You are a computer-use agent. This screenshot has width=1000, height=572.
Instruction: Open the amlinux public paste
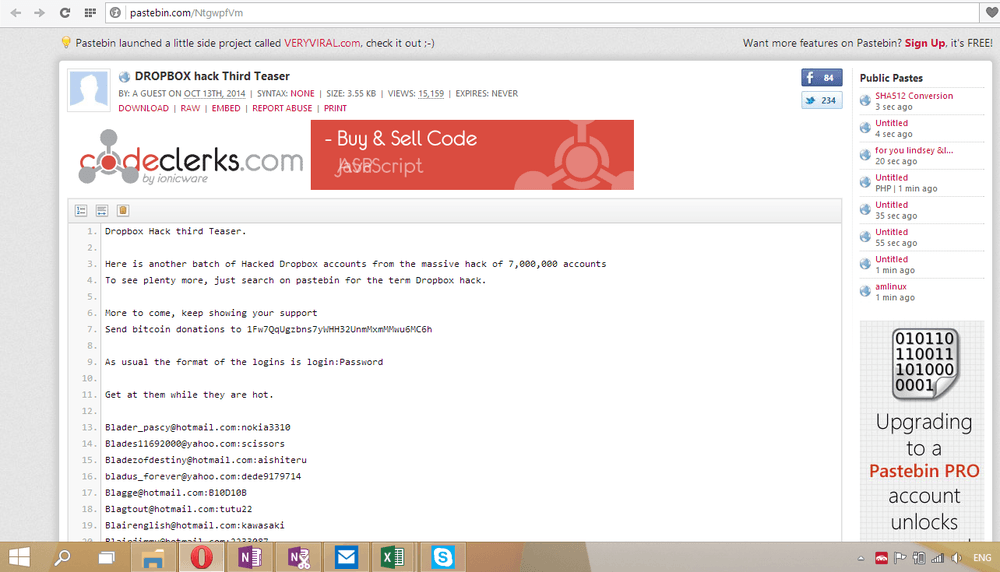click(891, 286)
